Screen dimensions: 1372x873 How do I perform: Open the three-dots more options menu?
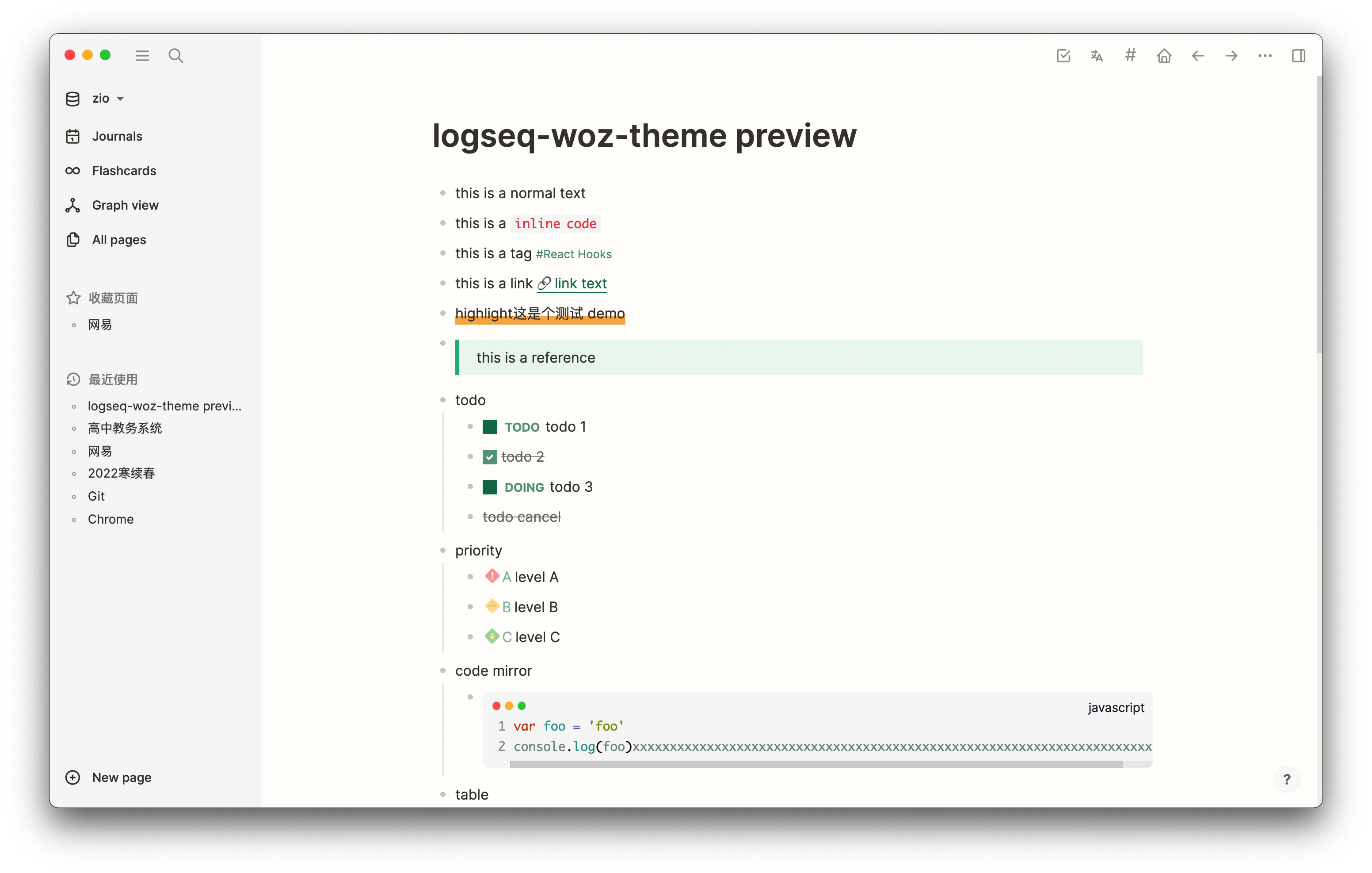tap(1265, 56)
